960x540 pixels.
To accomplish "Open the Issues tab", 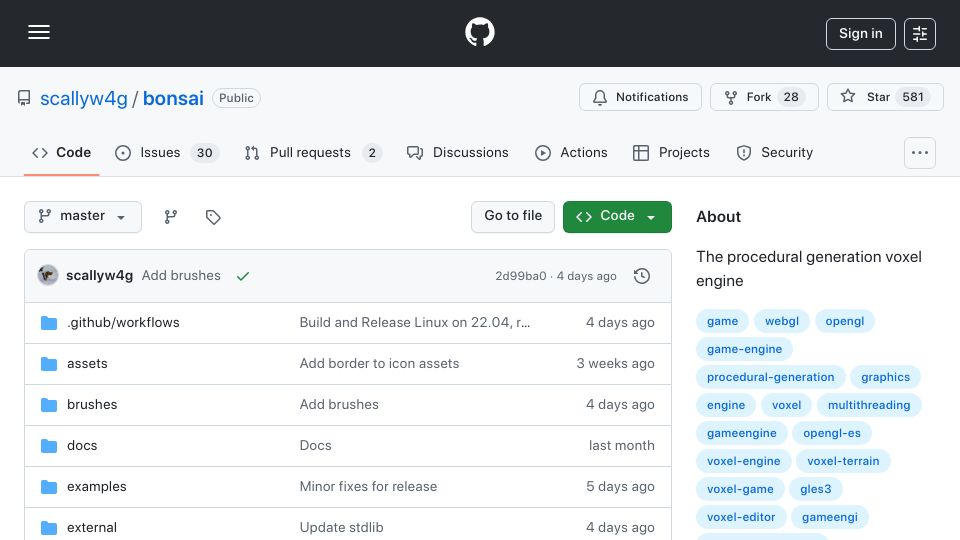I will click(x=167, y=152).
